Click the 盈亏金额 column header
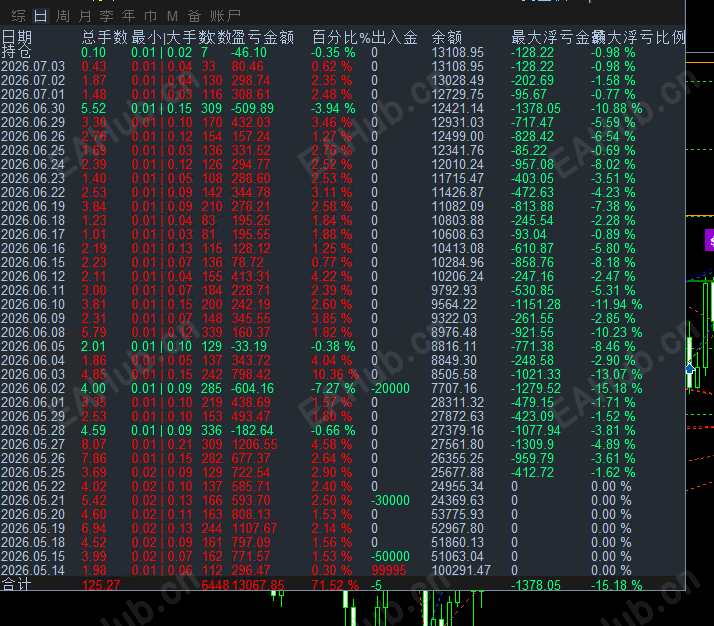The height and width of the screenshot is (626, 714). click(x=263, y=37)
